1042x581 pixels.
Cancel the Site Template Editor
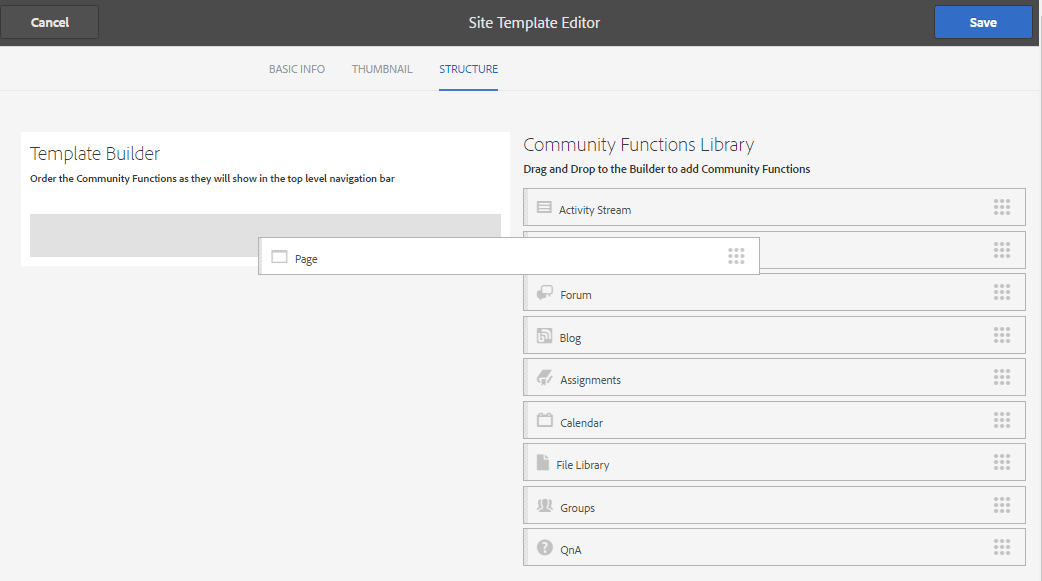[x=50, y=22]
